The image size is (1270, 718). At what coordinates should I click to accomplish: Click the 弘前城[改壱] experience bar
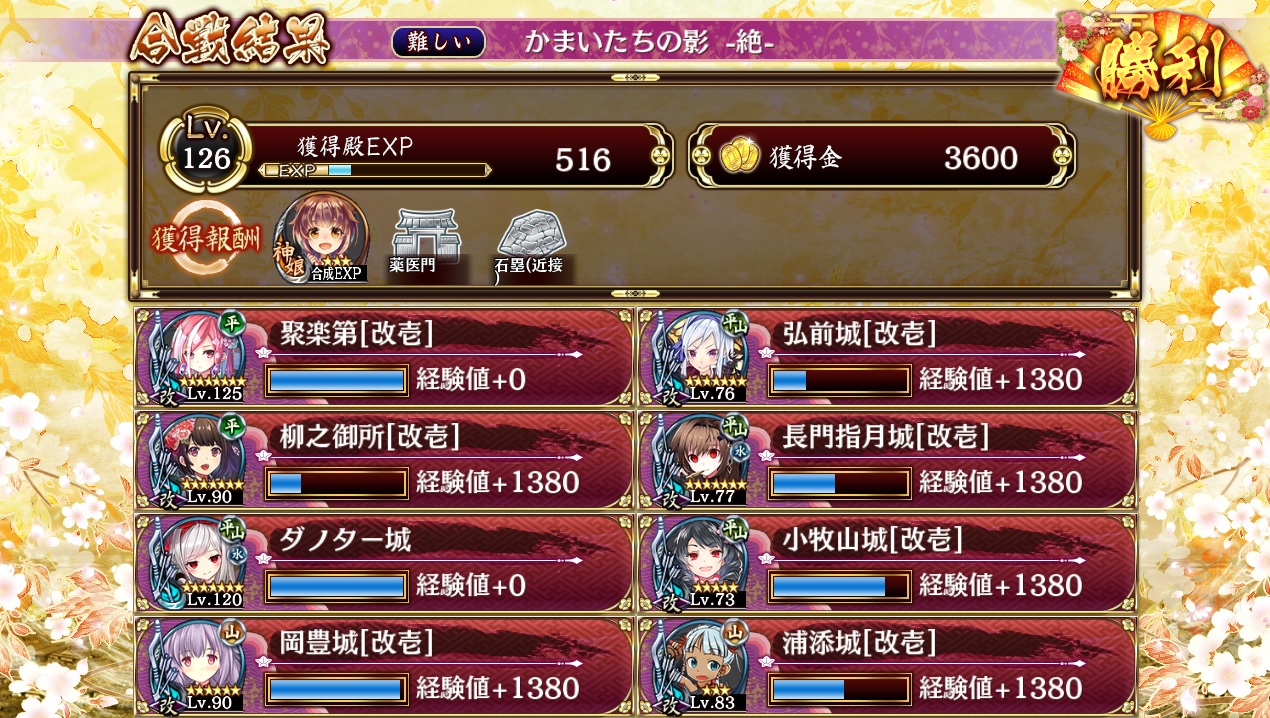[x=839, y=380]
